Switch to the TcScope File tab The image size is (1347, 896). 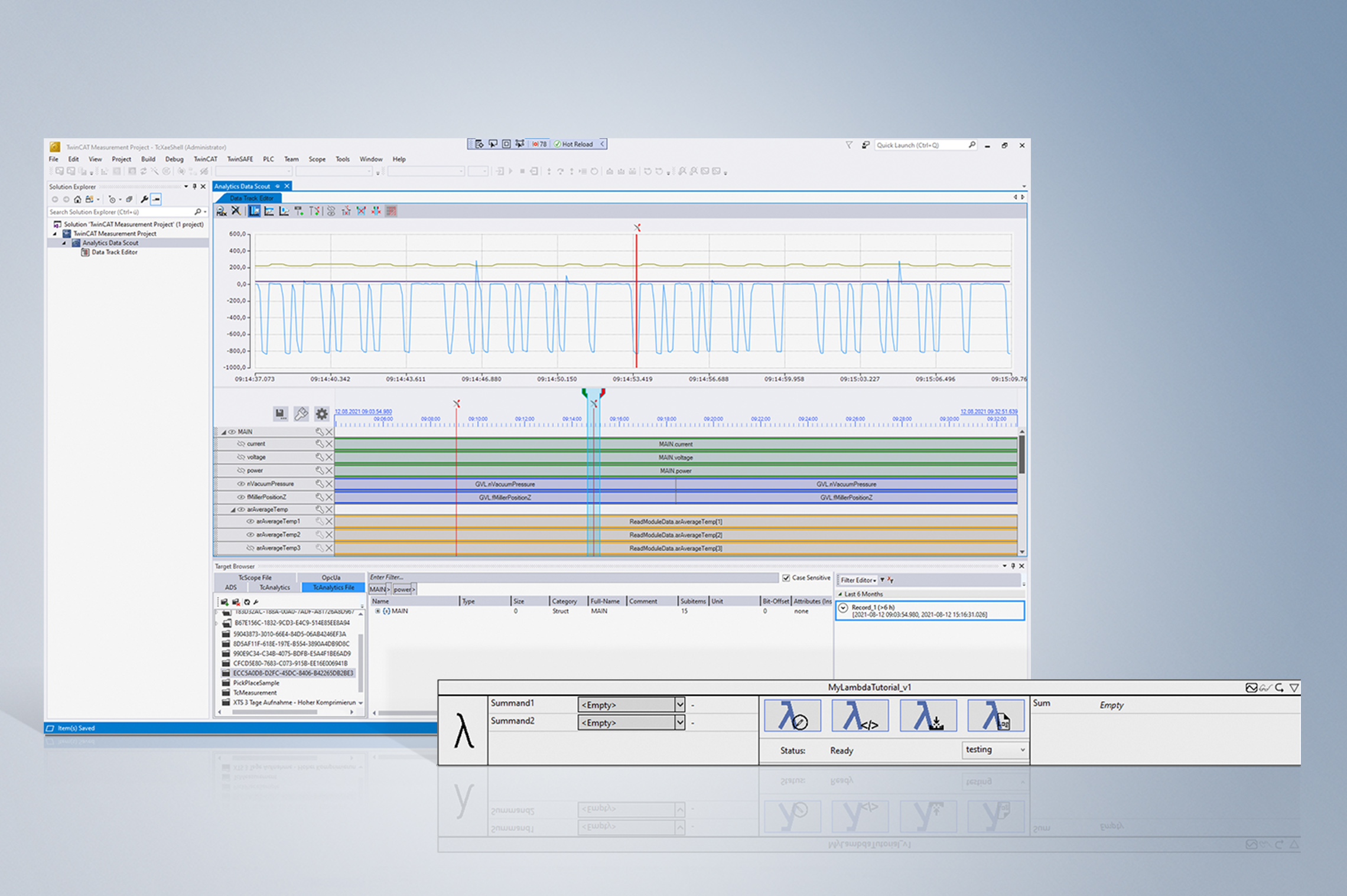pyautogui.click(x=255, y=578)
